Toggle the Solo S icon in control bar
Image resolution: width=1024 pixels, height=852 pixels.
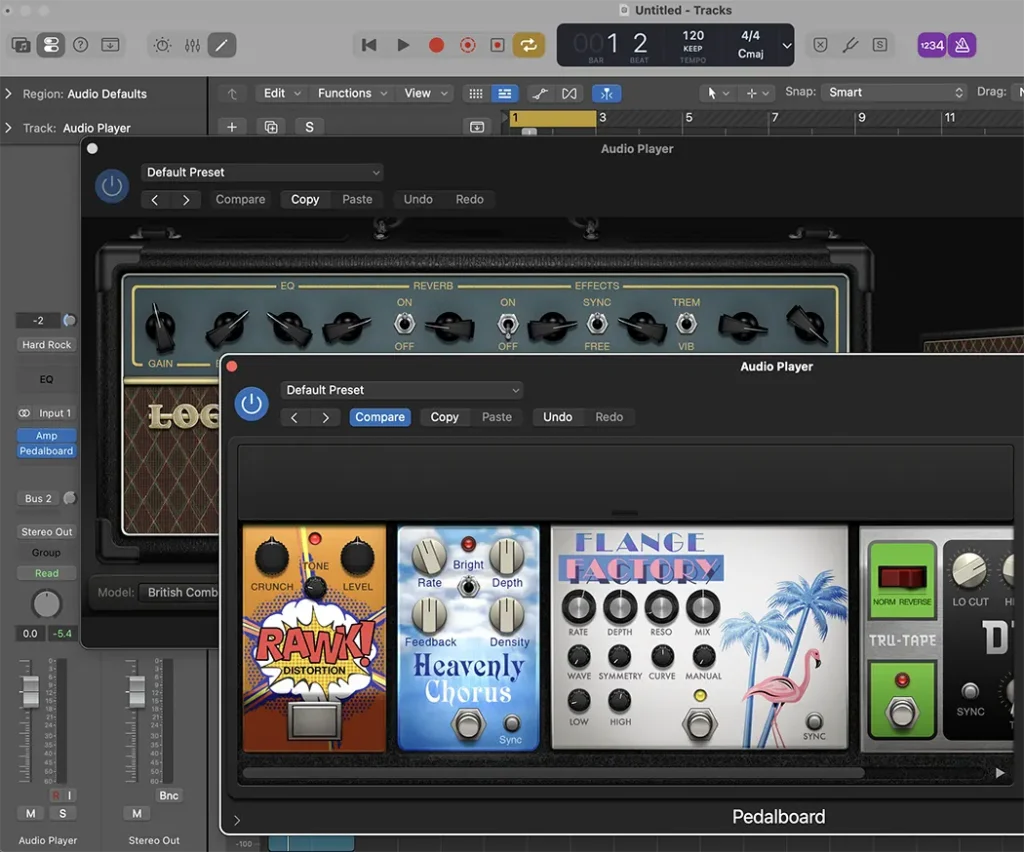pos(880,45)
